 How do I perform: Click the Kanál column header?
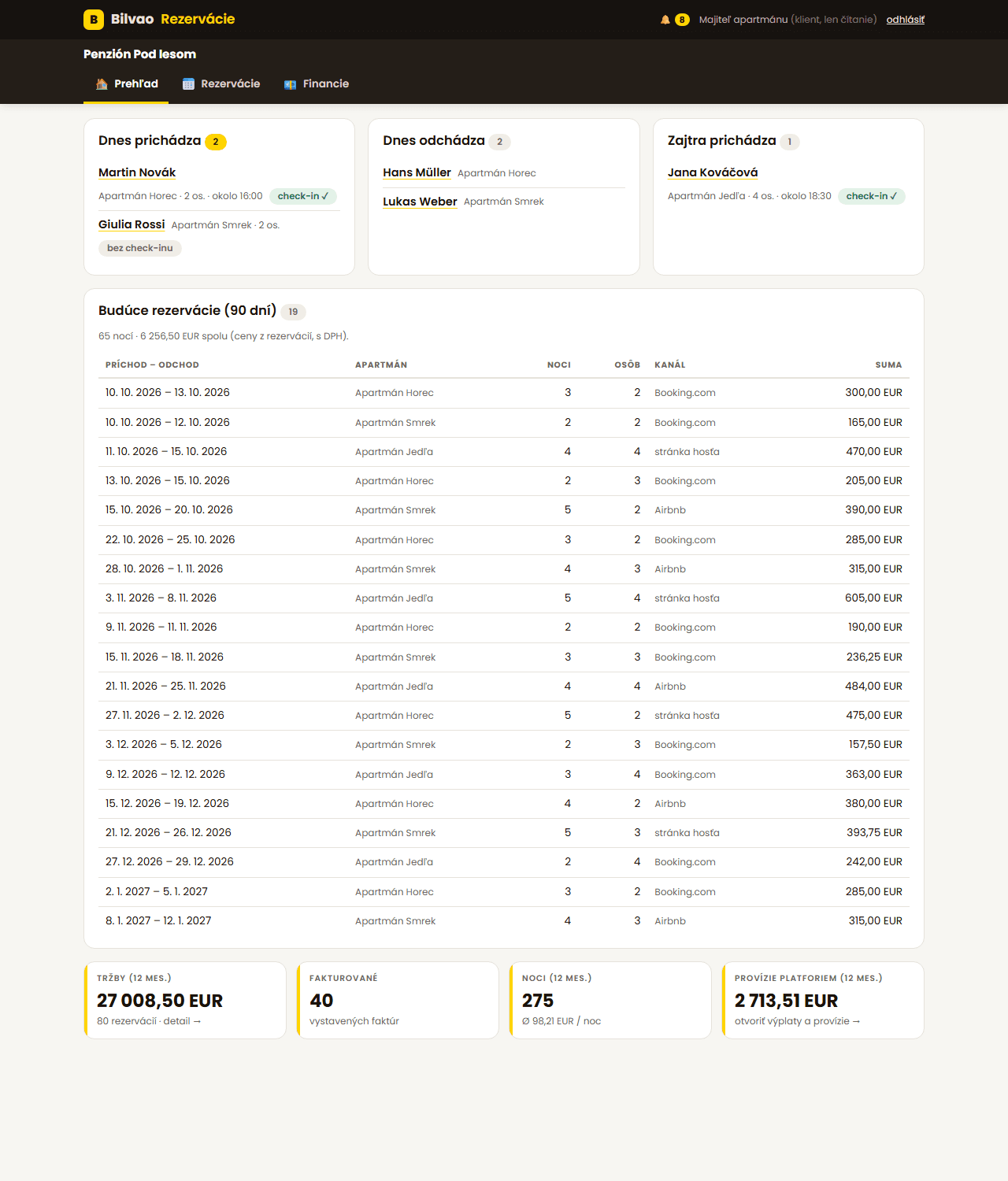coord(670,365)
